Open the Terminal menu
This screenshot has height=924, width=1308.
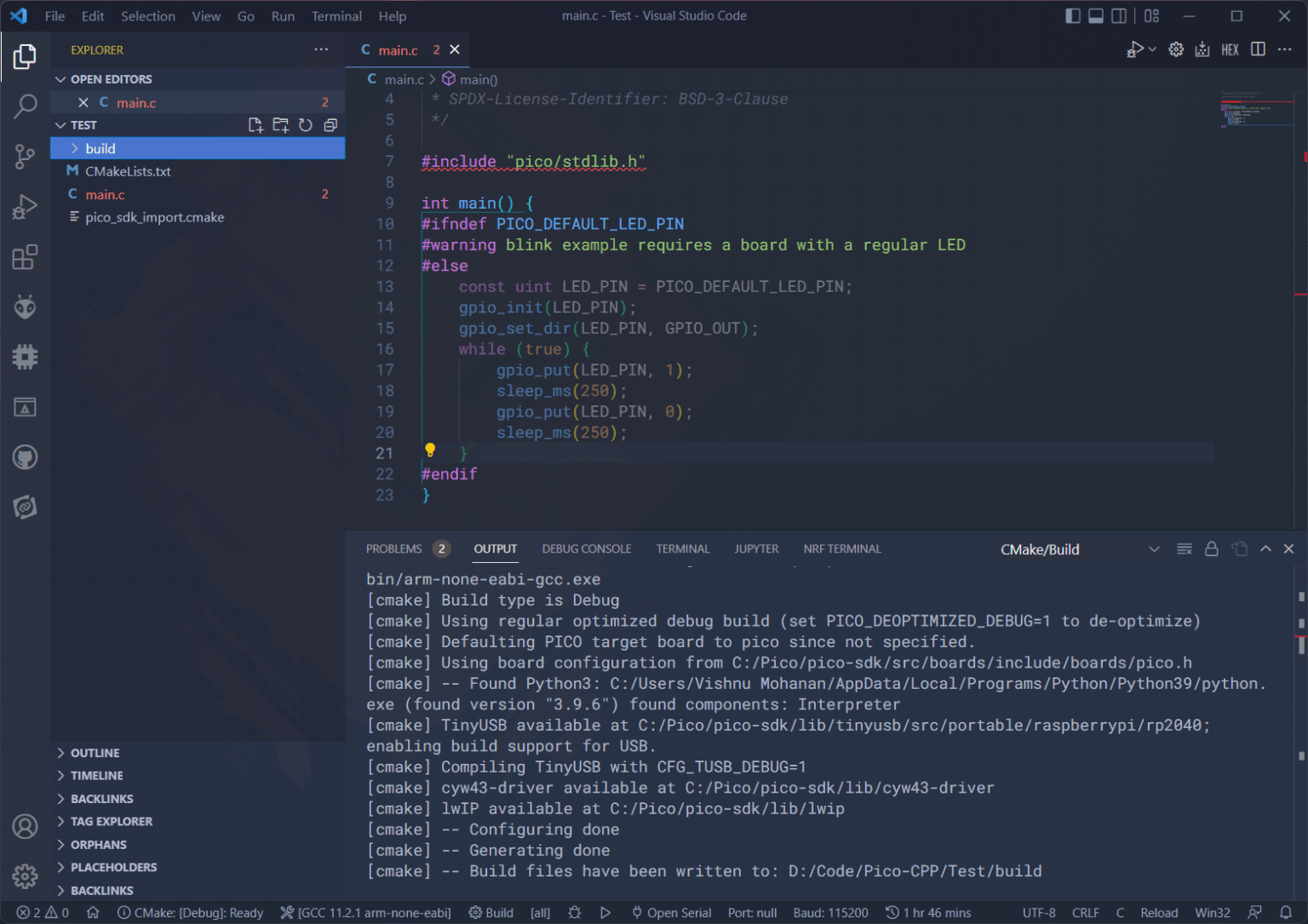pyautogui.click(x=336, y=16)
